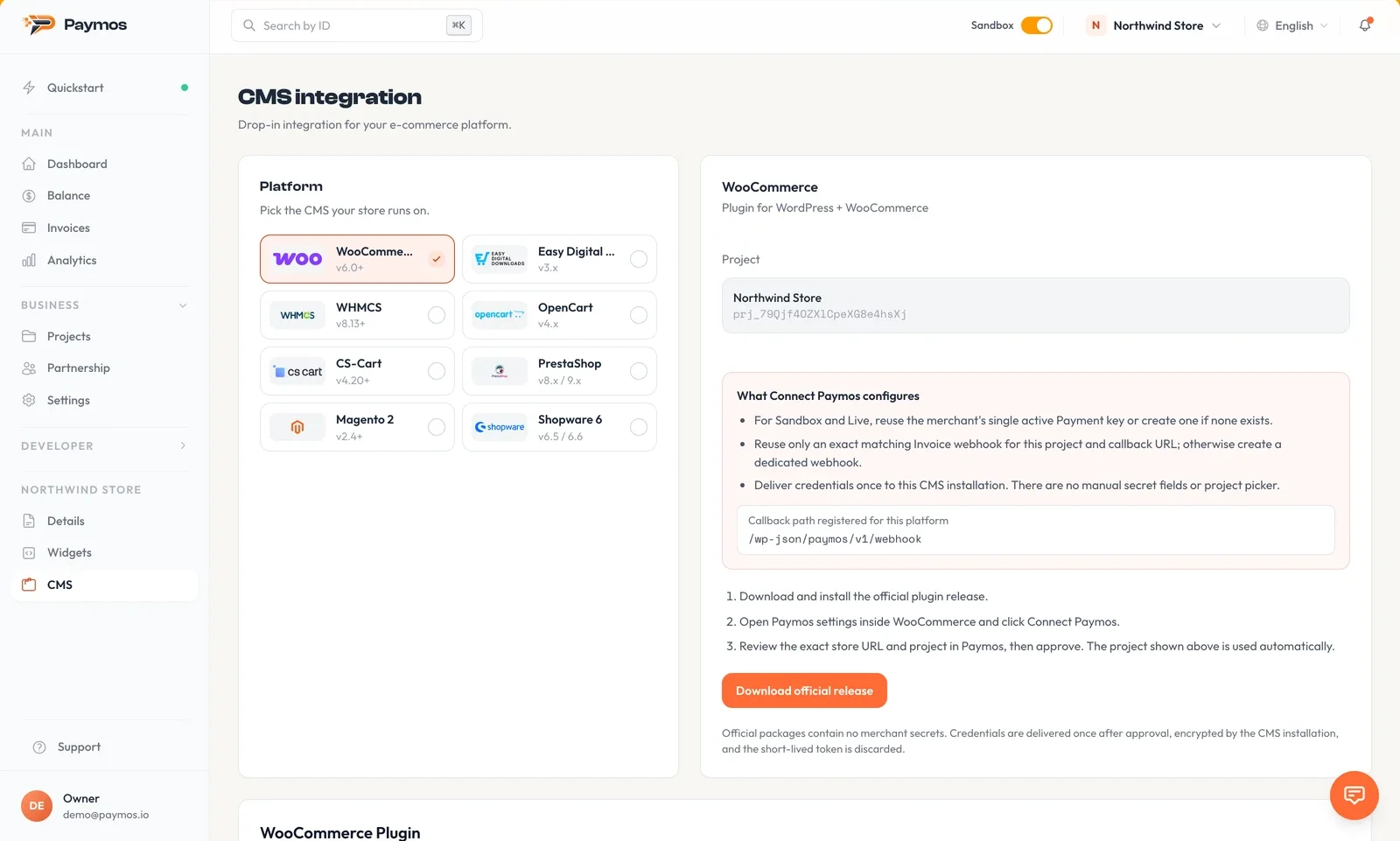Select the Shopware 6 platform radio
Screen dimensions: 1400x841
[639, 427]
